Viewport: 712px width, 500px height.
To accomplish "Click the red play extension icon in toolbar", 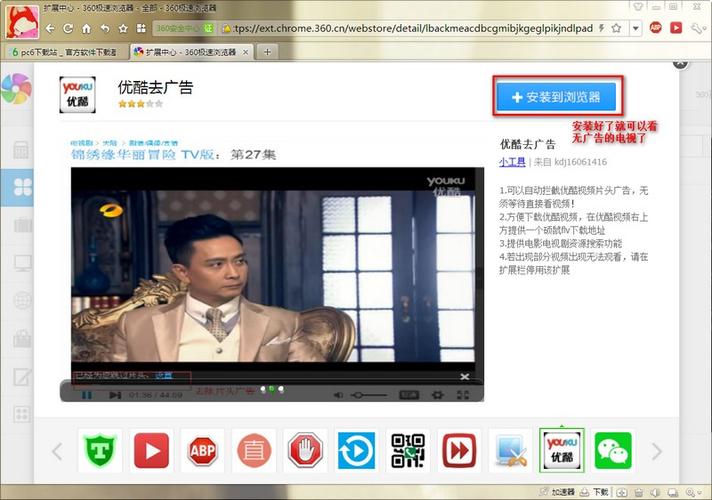I will click(676, 28).
